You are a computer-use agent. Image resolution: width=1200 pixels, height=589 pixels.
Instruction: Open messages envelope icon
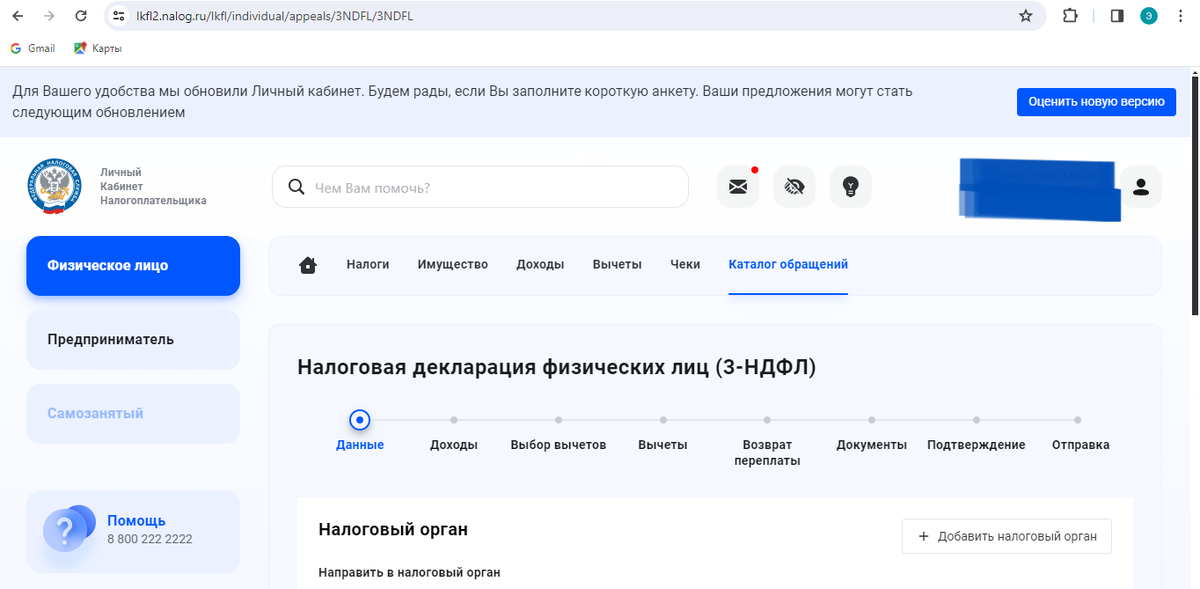point(738,186)
